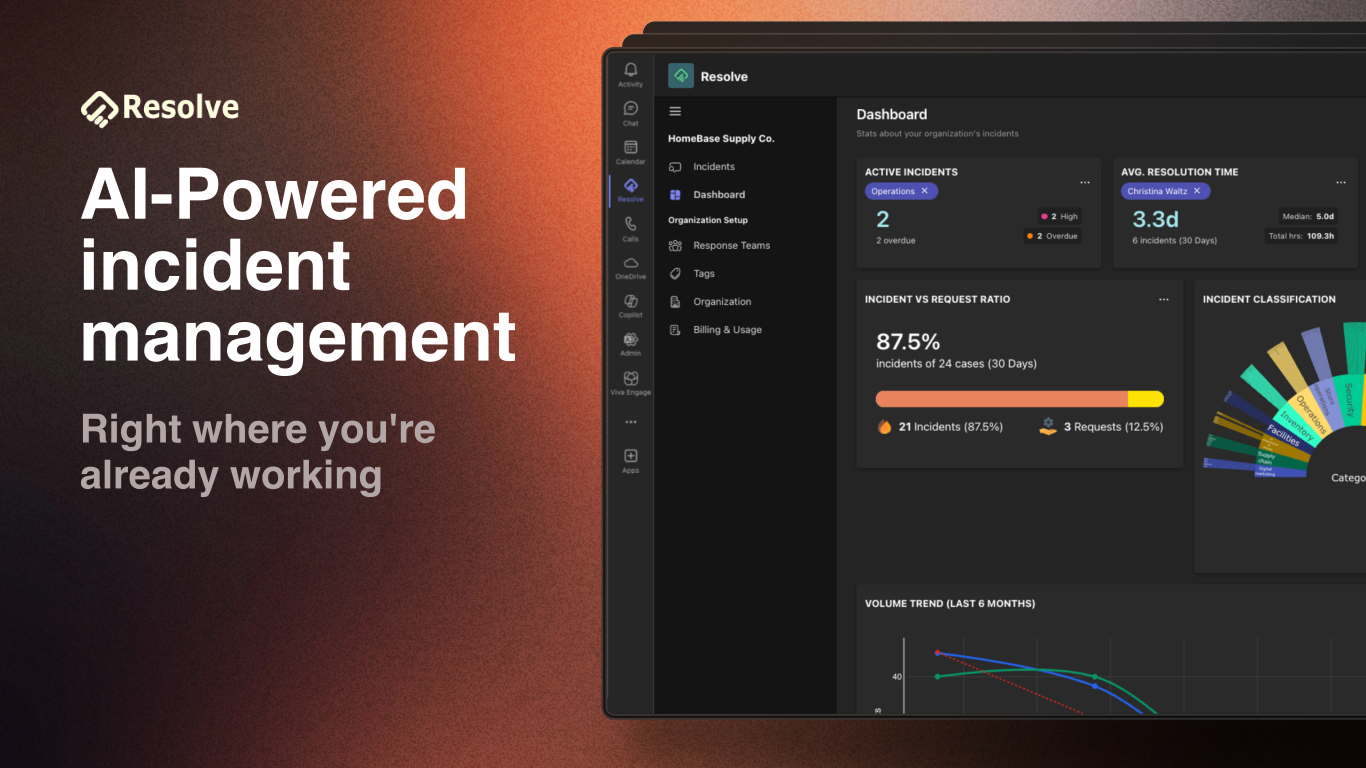Viewport: 1366px width, 768px height.
Task: Open Active Incidents card options menu
Action: (x=1085, y=183)
